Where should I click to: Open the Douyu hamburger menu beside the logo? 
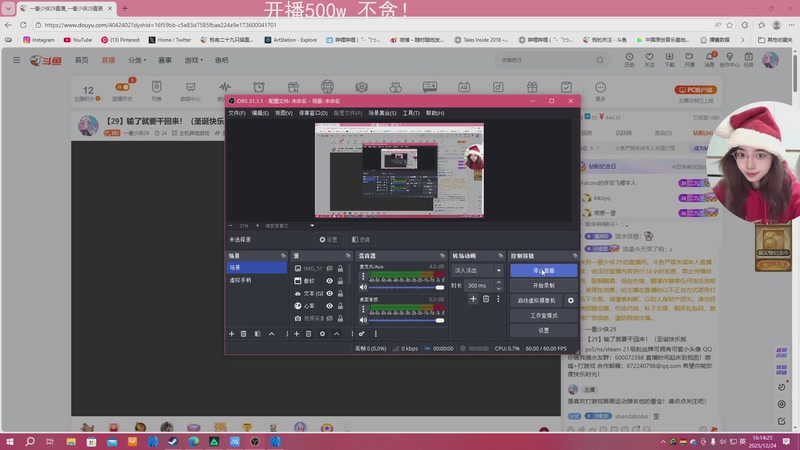tap(16, 60)
